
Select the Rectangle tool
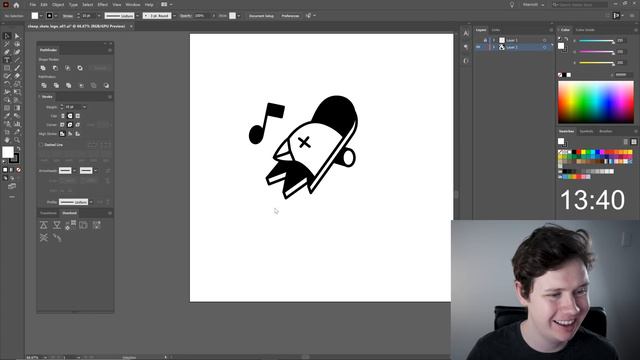(x=7, y=68)
